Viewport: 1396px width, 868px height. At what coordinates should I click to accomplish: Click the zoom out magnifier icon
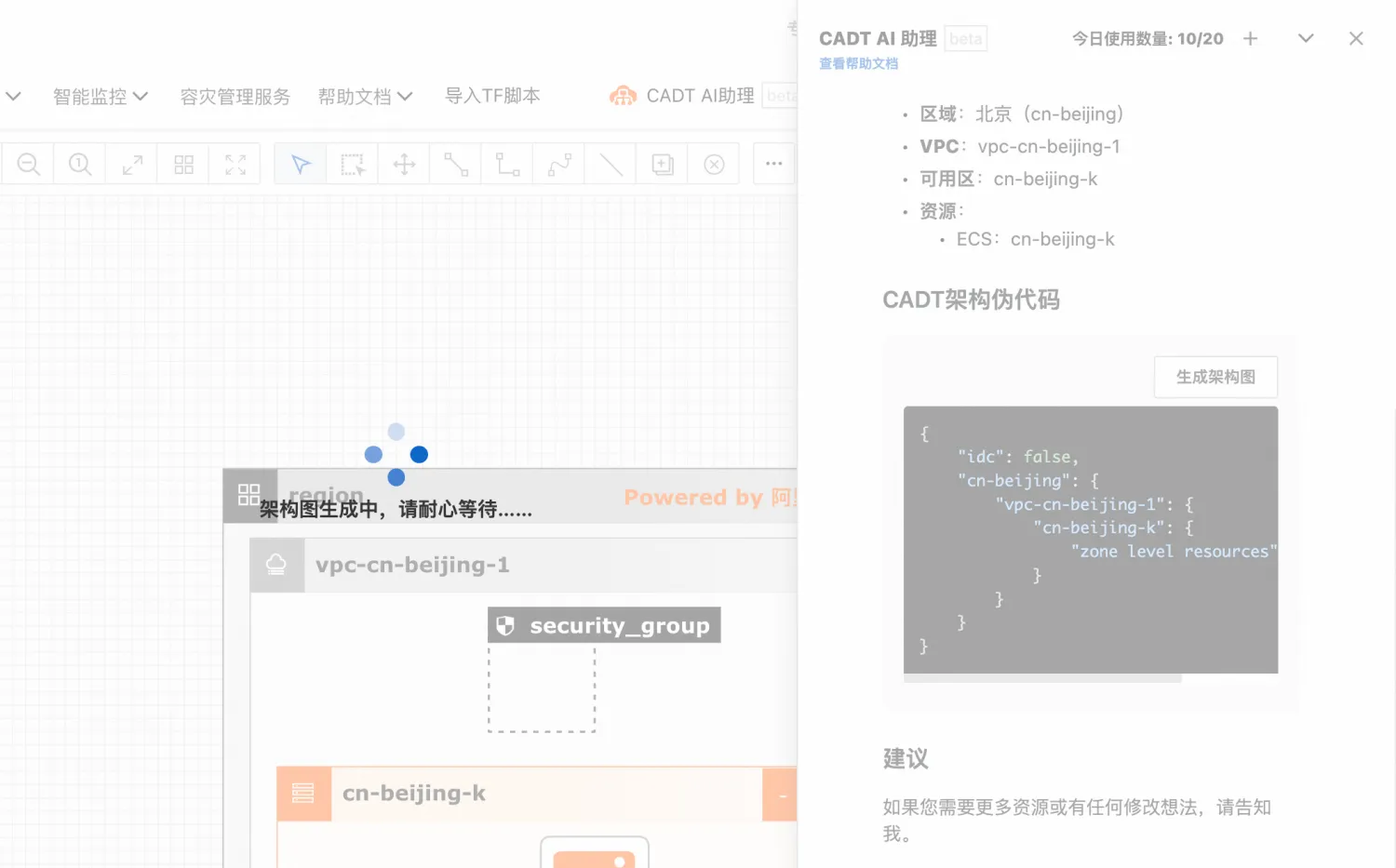tap(29, 165)
